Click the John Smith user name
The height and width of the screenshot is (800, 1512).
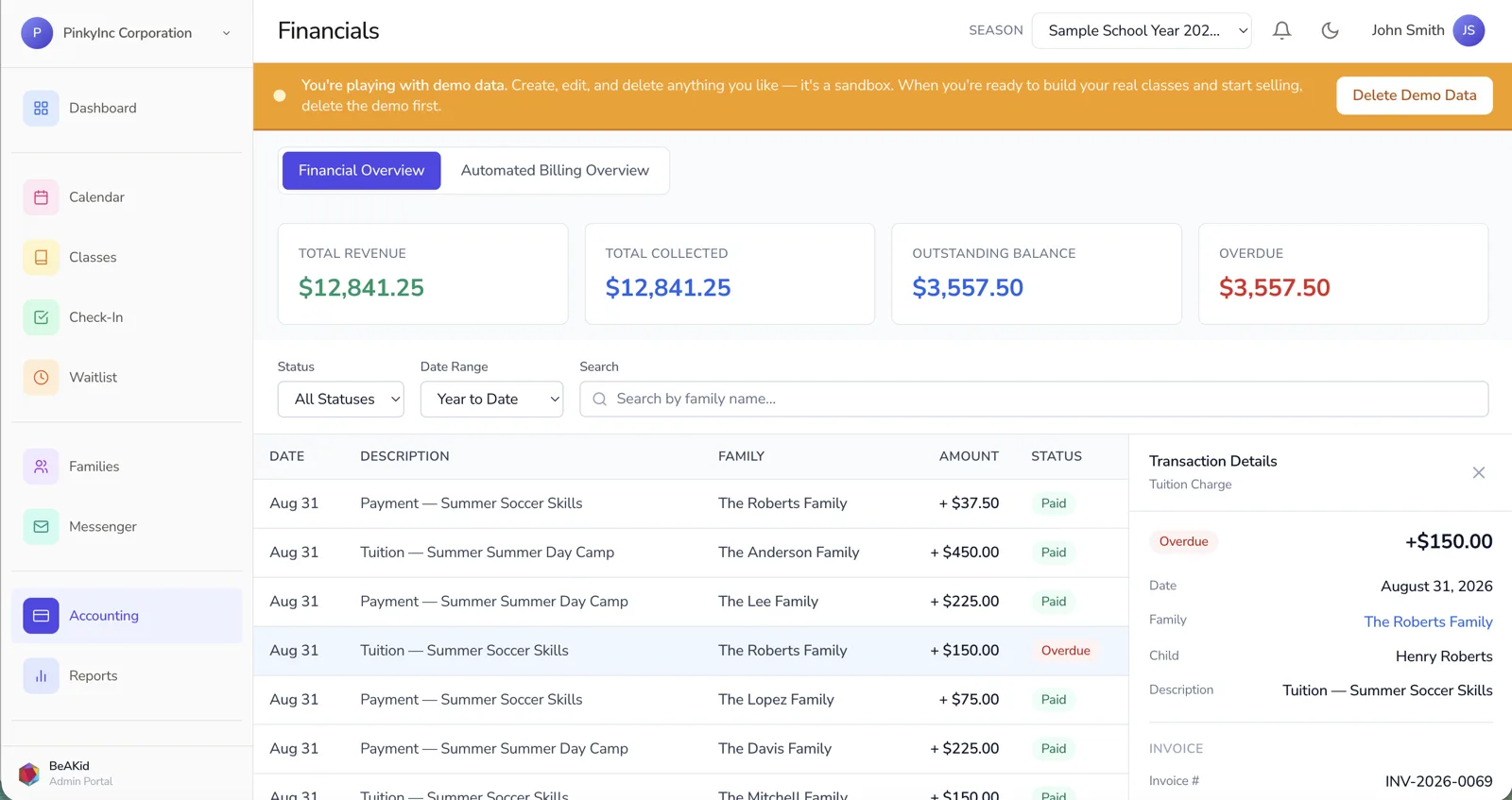point(1407,30)
